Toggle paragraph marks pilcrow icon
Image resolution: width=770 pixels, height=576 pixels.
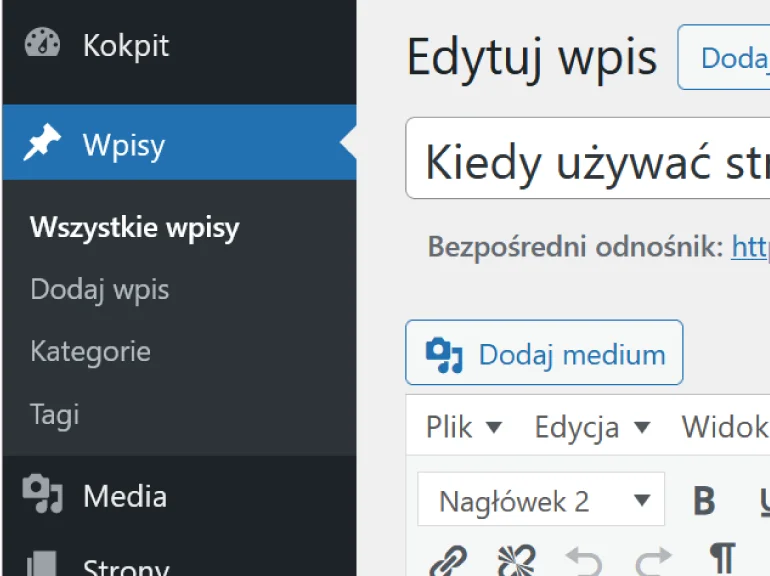click(722, 559)
